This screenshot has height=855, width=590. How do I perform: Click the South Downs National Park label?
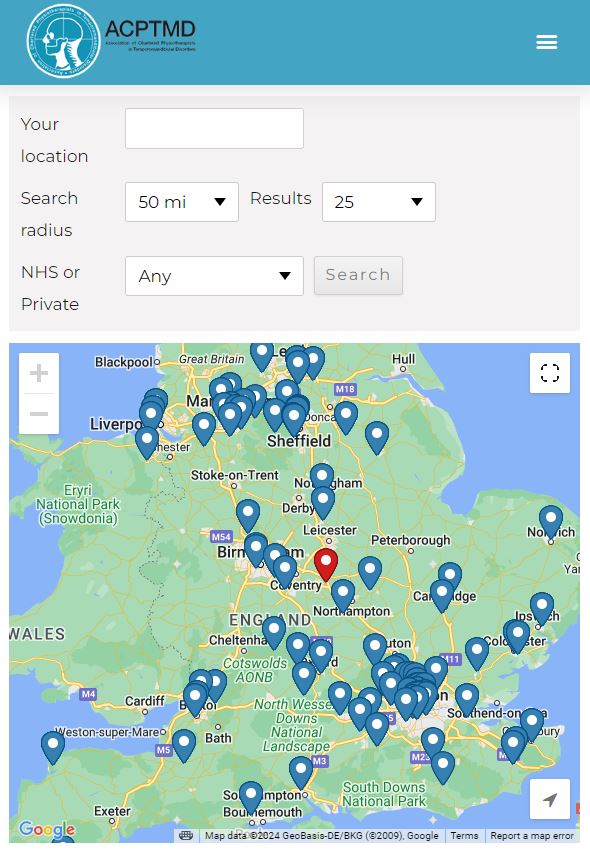(384, 794)
